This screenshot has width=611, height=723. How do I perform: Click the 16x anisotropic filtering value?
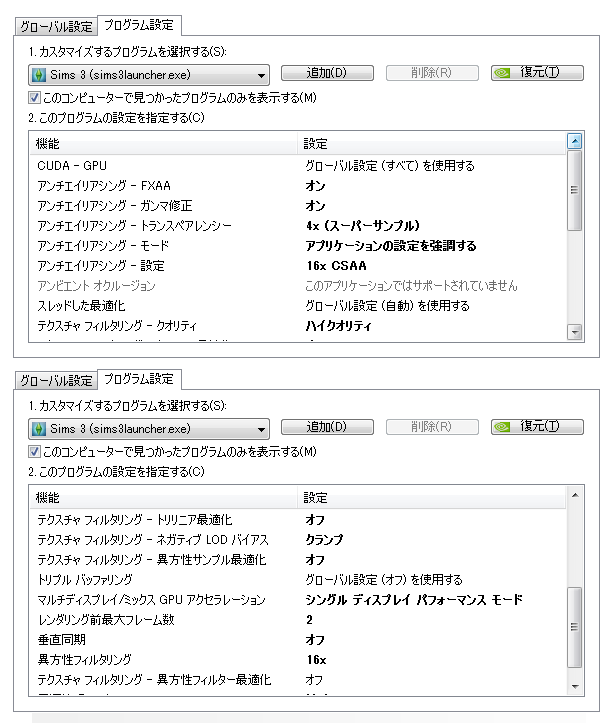pyautogui.click(x=316, y=660)
